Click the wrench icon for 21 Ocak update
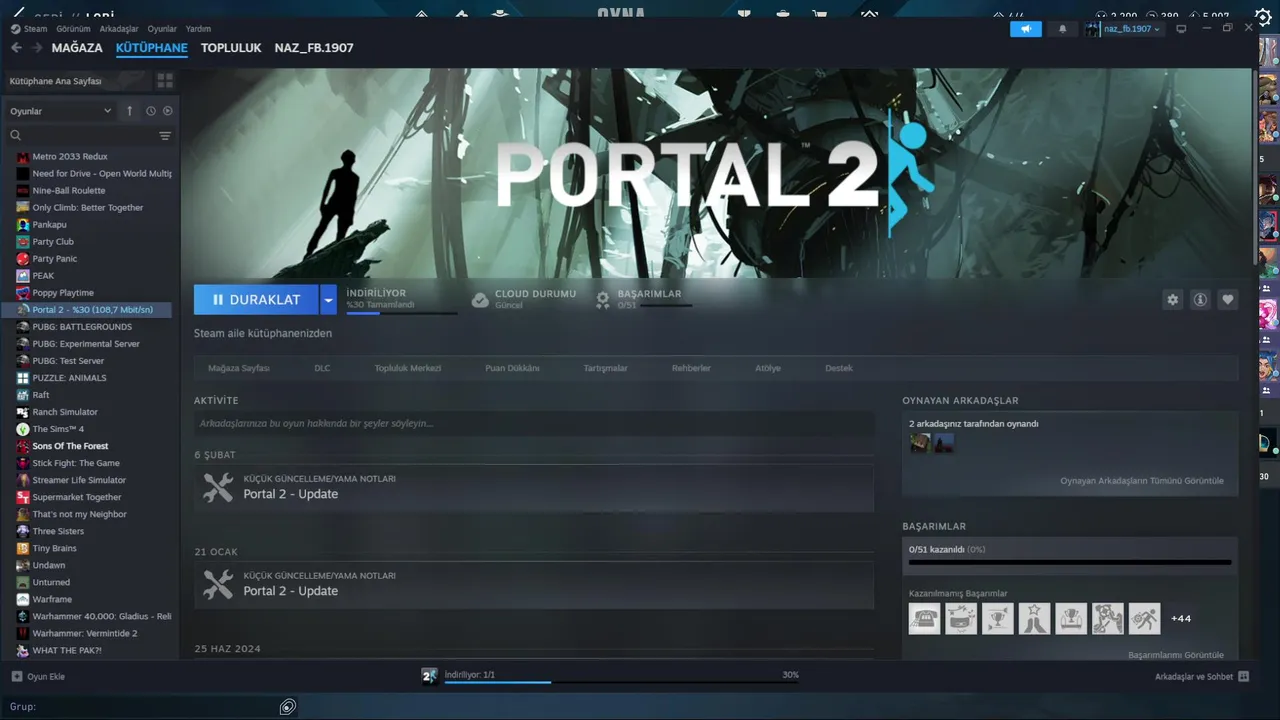The image size is (1280, 720). (x=218, y=584)
